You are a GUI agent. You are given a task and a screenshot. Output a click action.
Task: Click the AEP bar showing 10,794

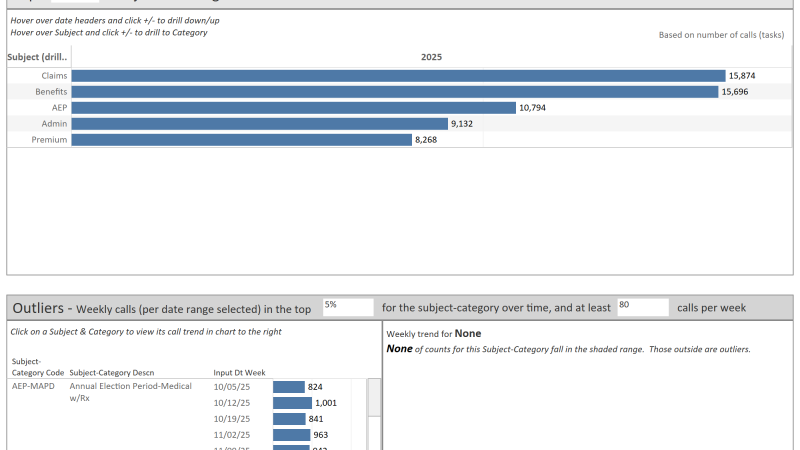pyautogui.click(x=293, y=108)
